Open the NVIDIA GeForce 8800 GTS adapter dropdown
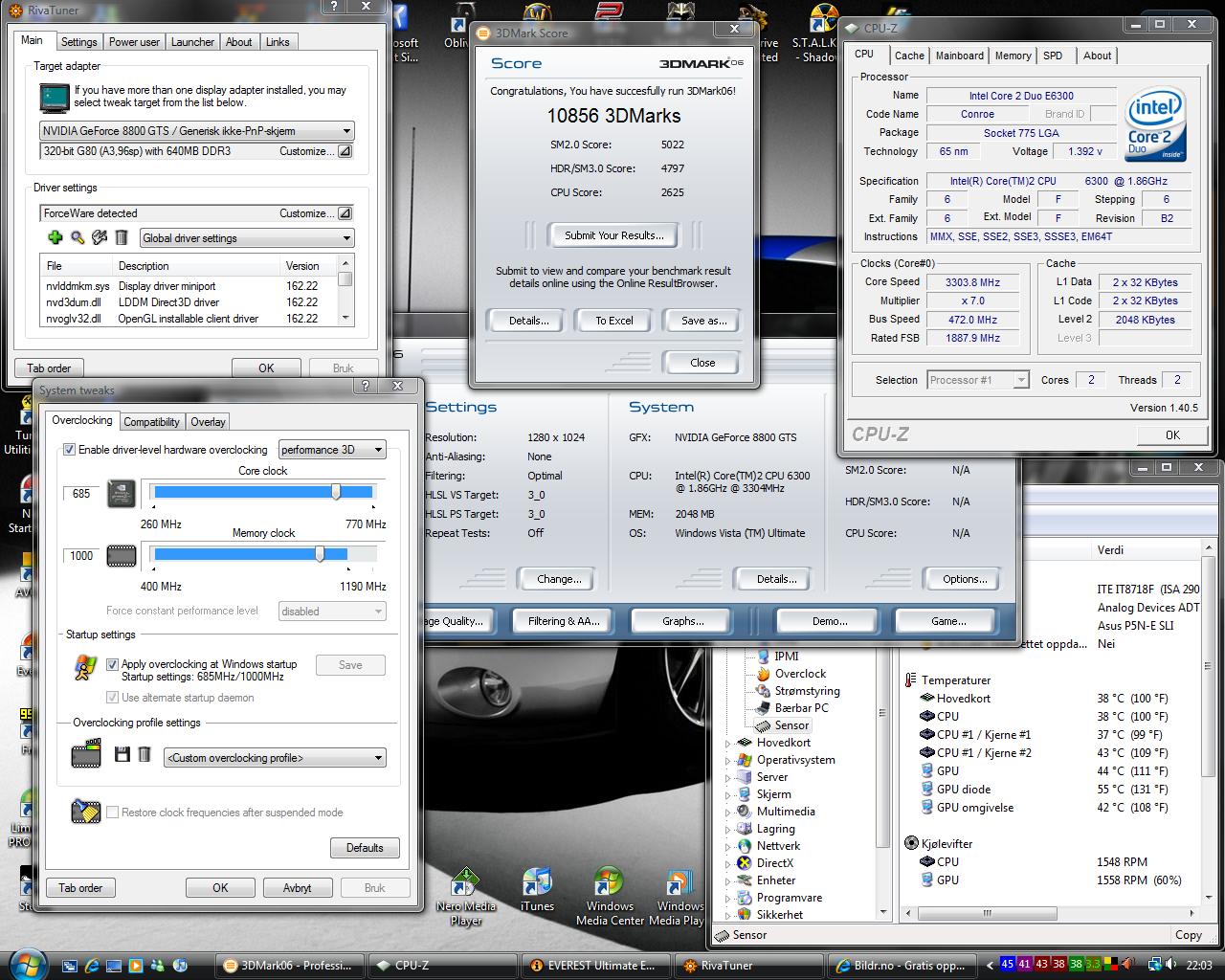1225x980 pixels. pyautogui.click(x=197, y=131)
